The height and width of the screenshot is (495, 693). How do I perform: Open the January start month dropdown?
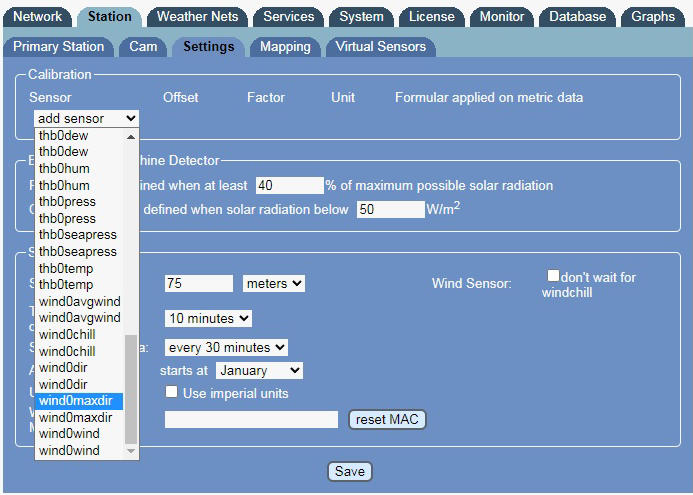259,370
